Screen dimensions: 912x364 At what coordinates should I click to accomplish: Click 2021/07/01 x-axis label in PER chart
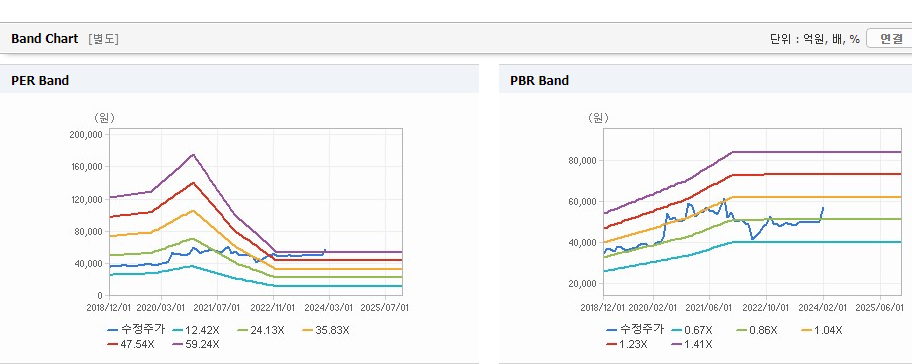pyautogui.click(x=217, y=307)
